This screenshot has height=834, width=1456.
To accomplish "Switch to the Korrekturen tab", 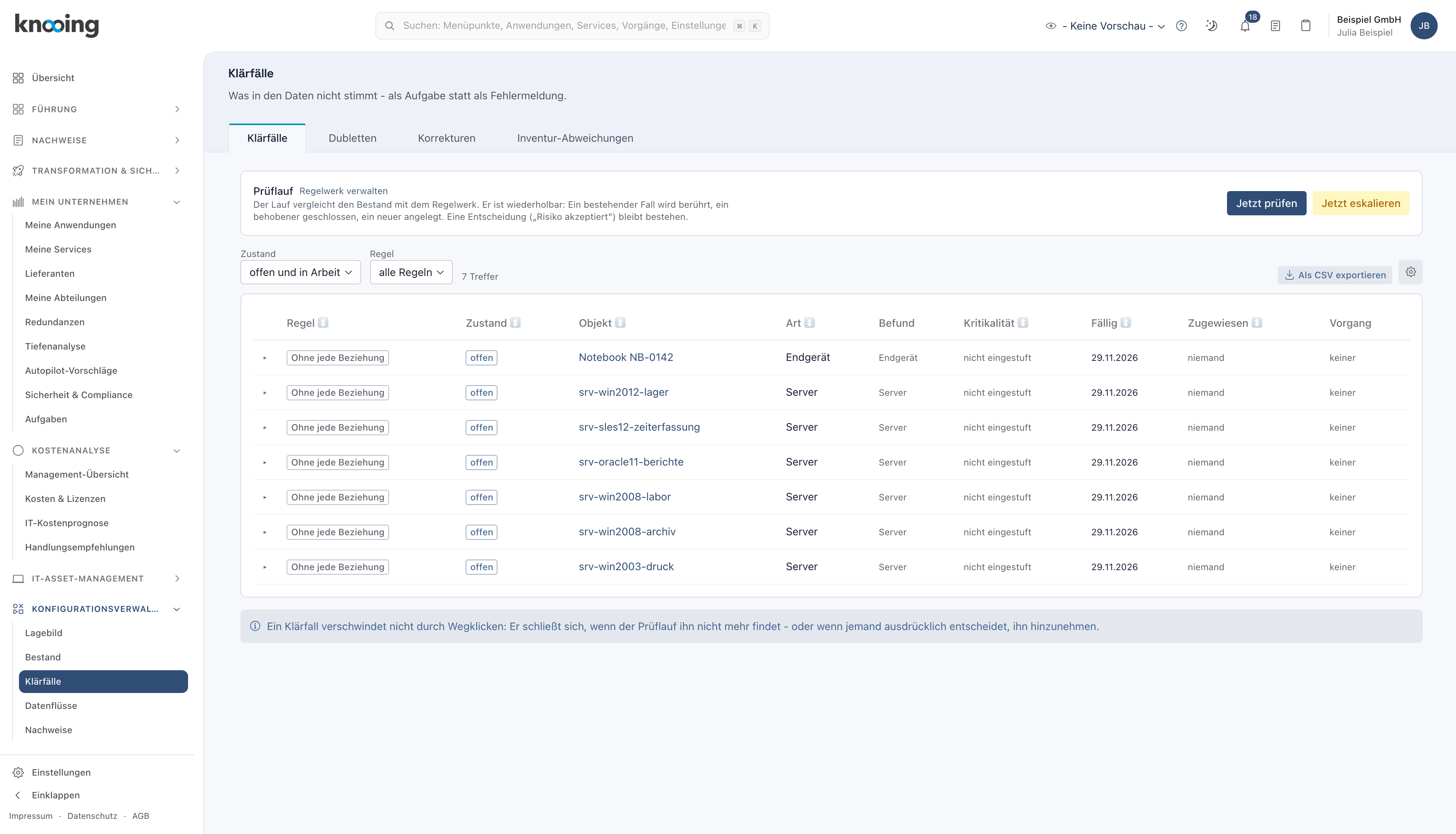I will [447, 138].
